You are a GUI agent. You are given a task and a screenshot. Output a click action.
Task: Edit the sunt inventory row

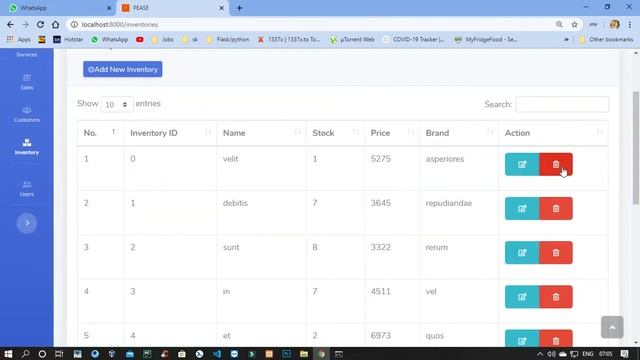[x=522, y=253]
